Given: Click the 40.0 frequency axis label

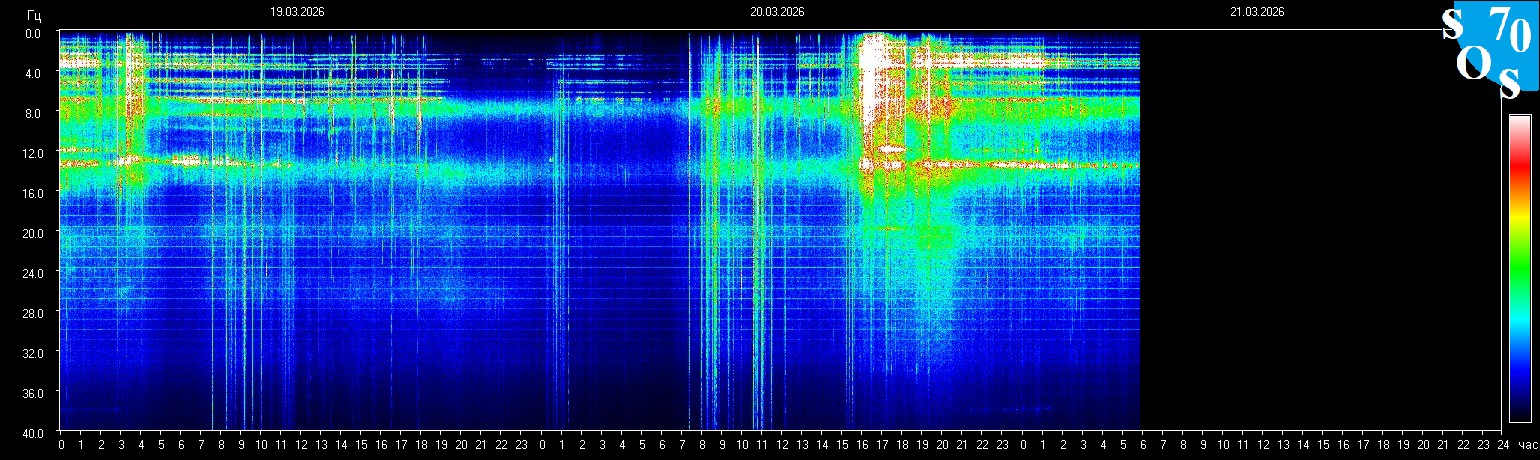Looking at the screenshot, I should (32, 433).
